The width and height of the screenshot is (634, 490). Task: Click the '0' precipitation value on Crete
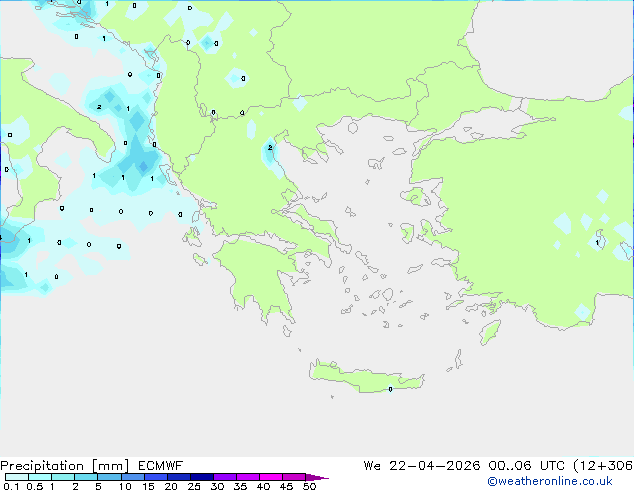390,389
